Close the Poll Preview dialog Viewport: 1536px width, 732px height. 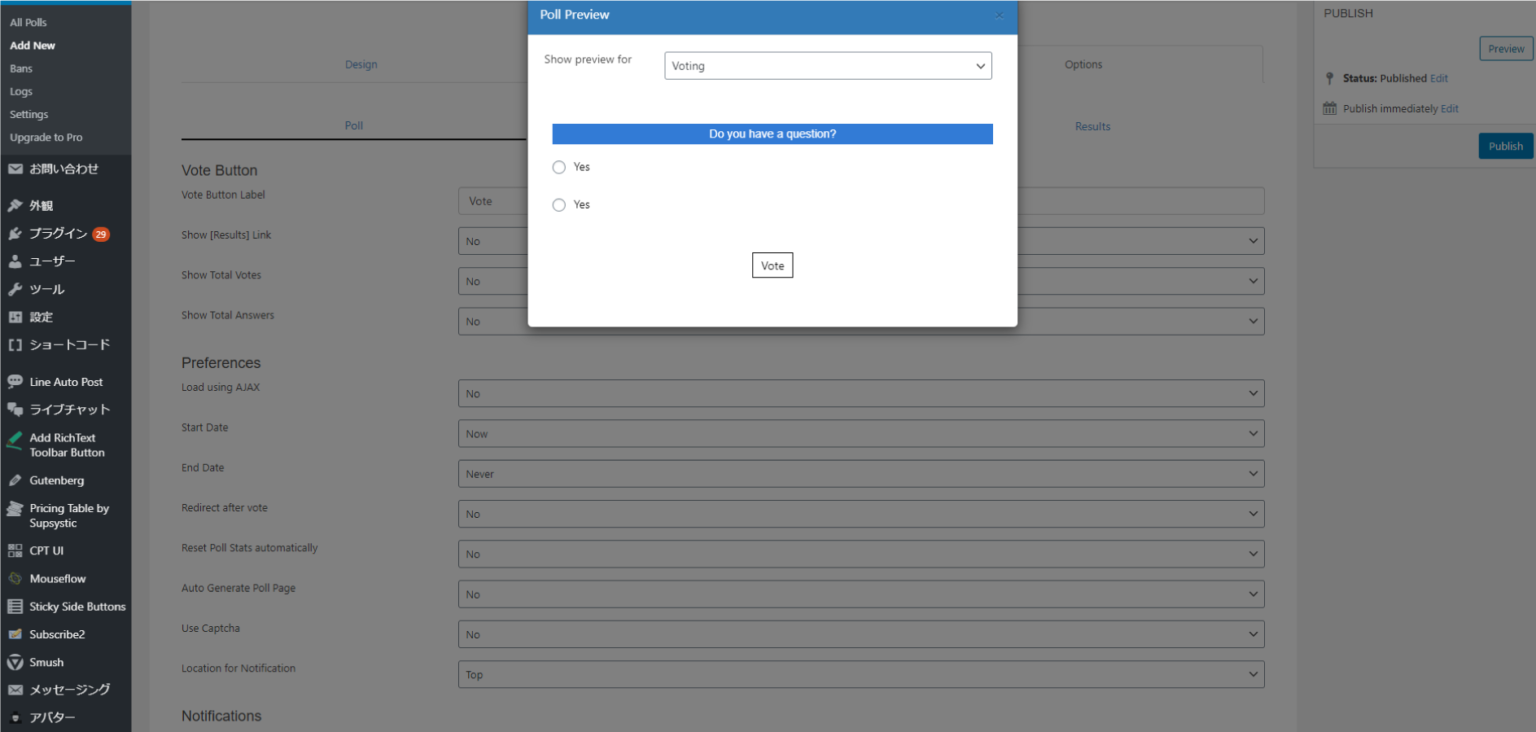[999, 15]
